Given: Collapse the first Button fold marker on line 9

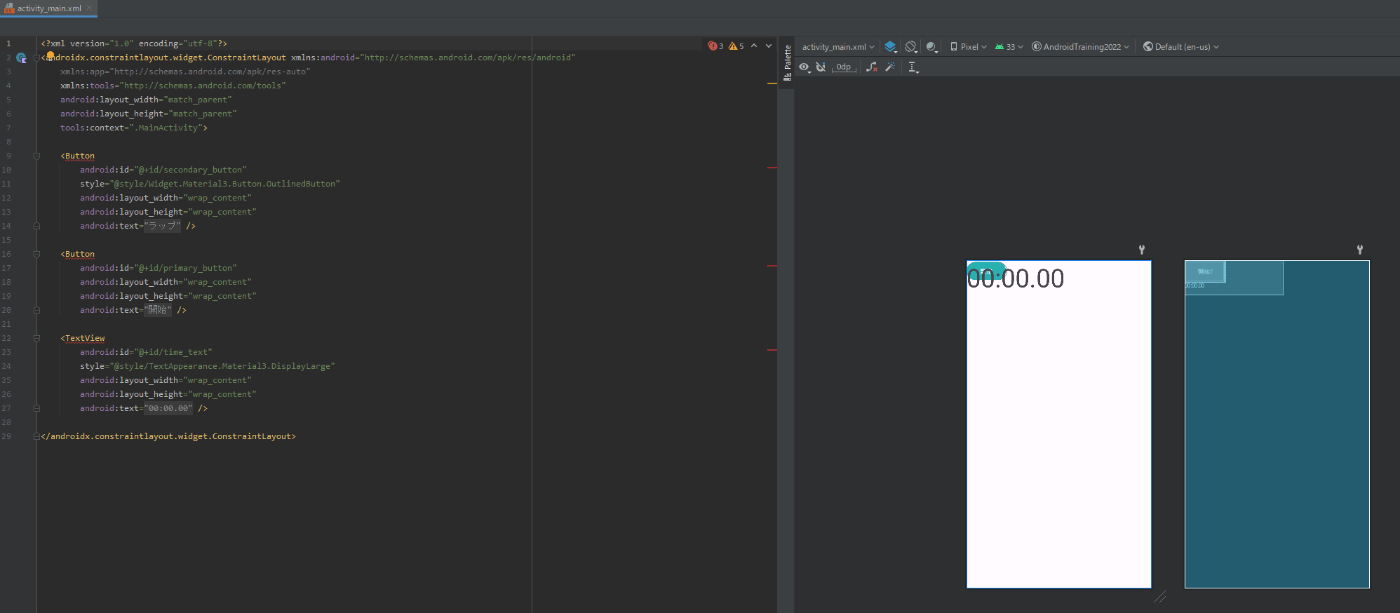Looking at the screenshot, I should [38, 156].
